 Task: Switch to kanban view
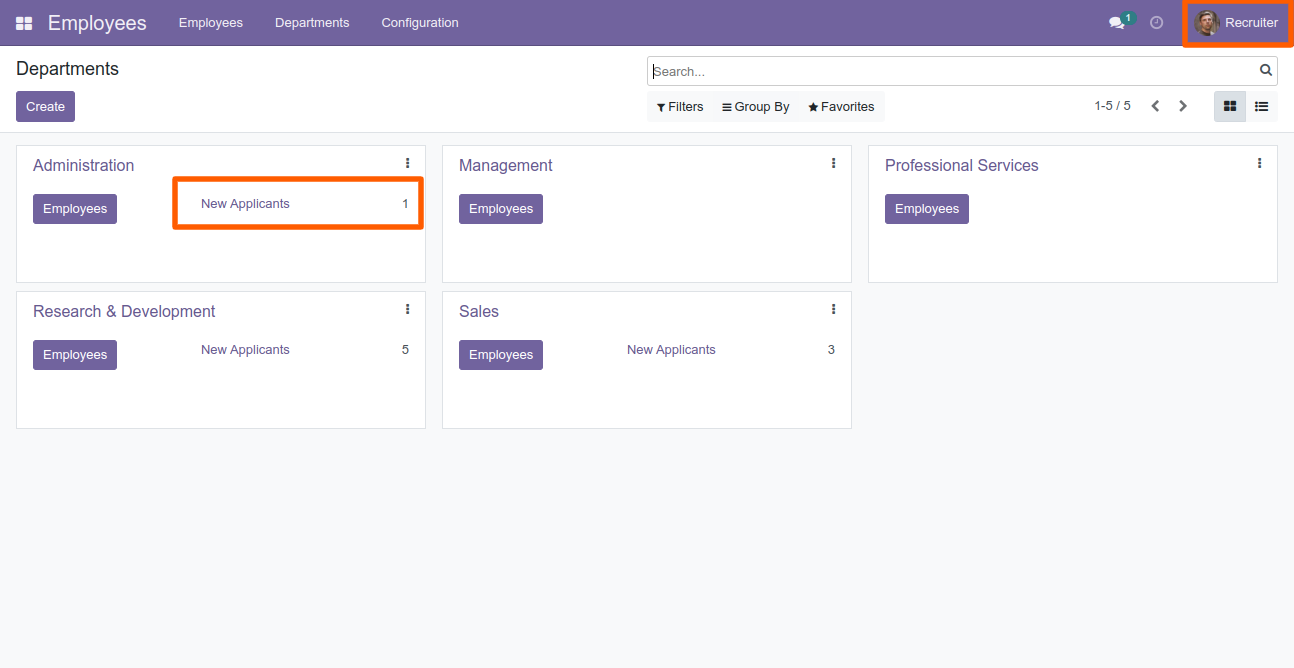[x=1230, y=106]
